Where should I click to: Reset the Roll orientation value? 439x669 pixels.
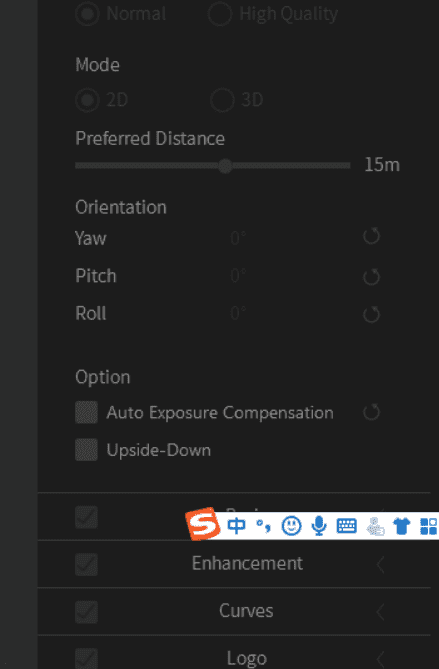pos(371,314)
